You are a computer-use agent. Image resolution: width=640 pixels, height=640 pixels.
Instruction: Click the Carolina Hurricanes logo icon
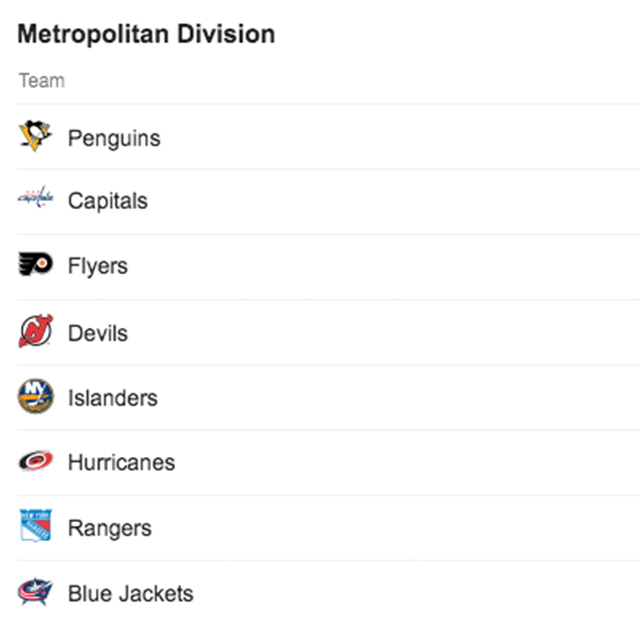pos(35,462)
